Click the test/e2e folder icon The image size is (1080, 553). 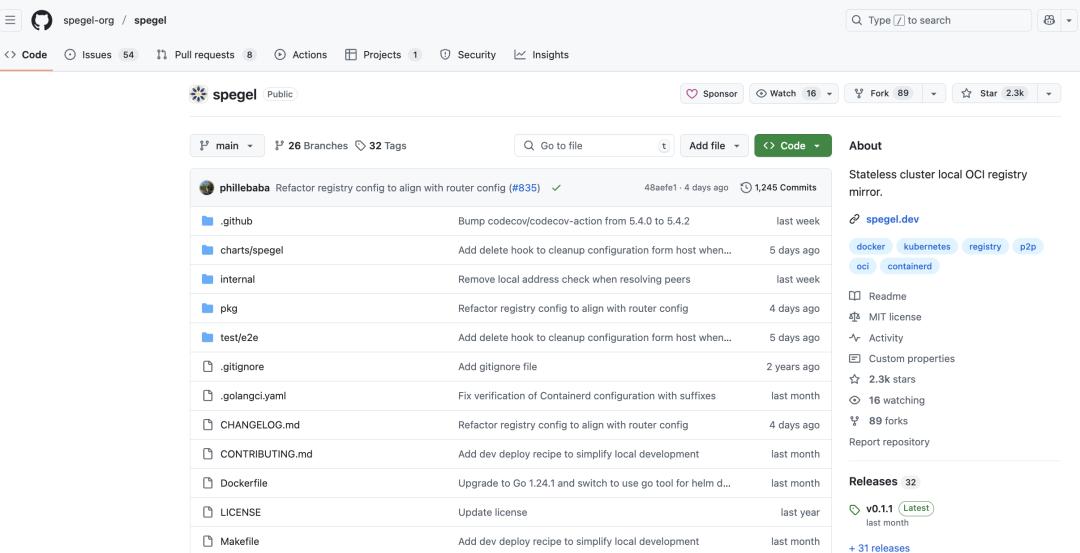point(207,337)
